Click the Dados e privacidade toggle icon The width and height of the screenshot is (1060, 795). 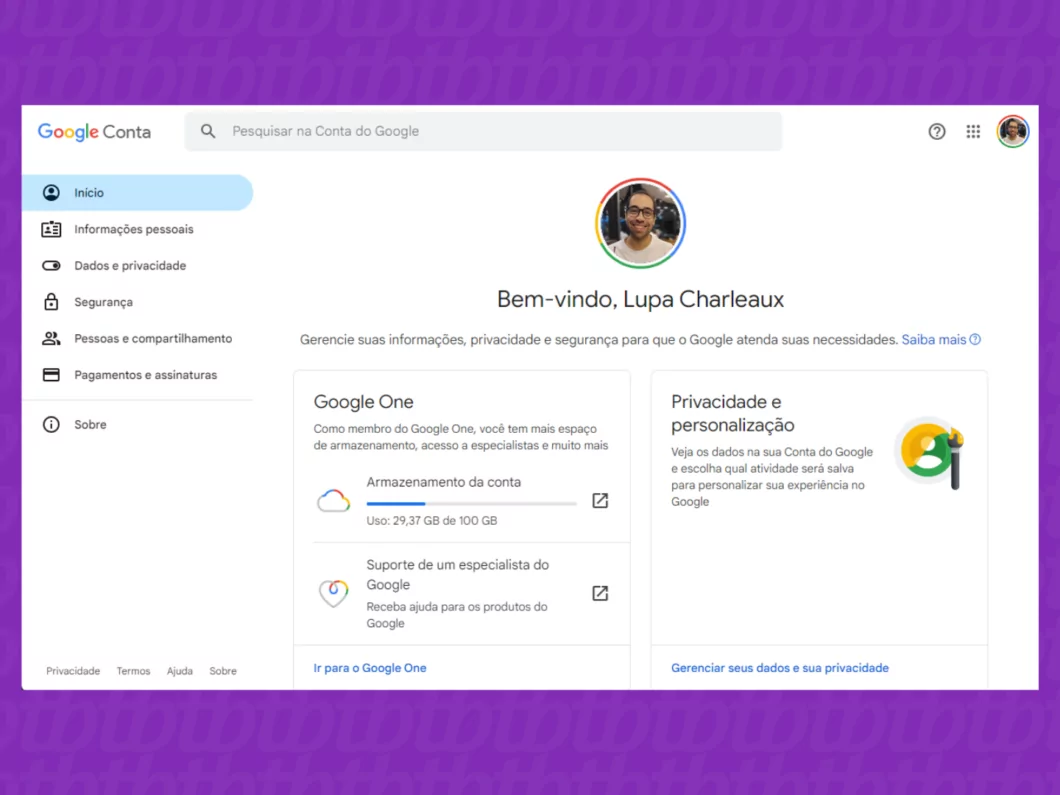51,266
